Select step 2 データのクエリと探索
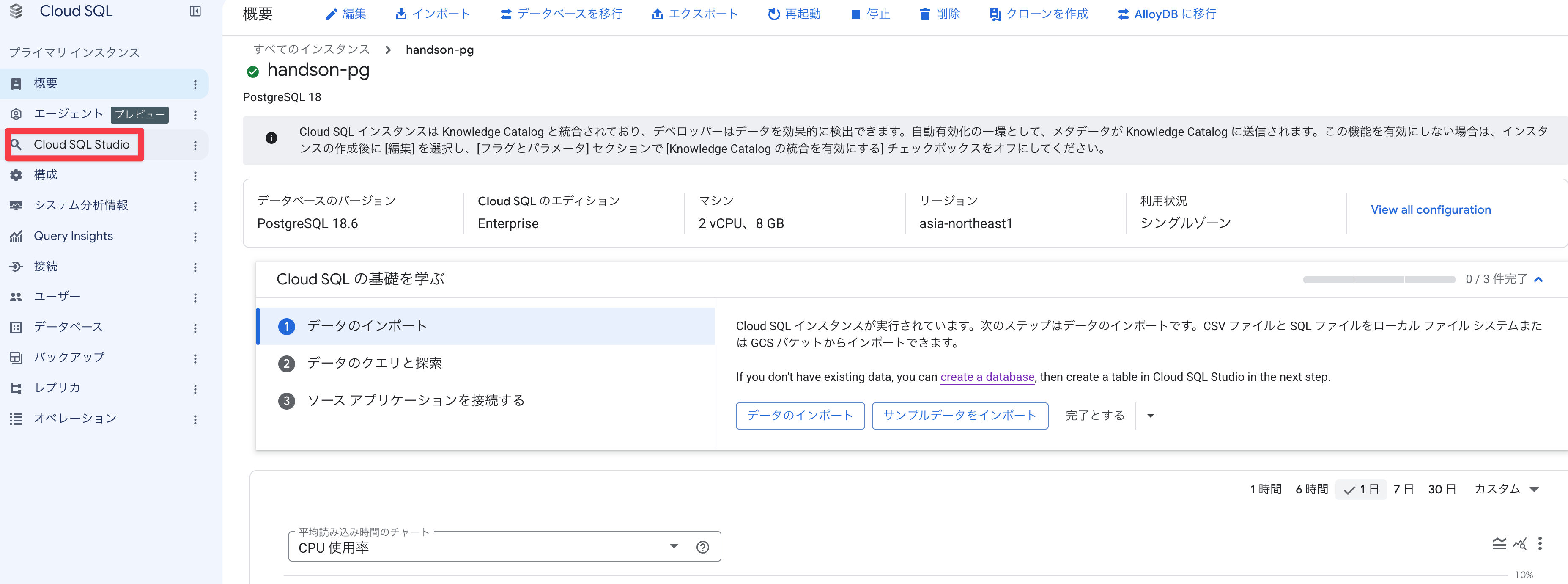Screen dimensions: 1568x584 click(x=485, y=363)
